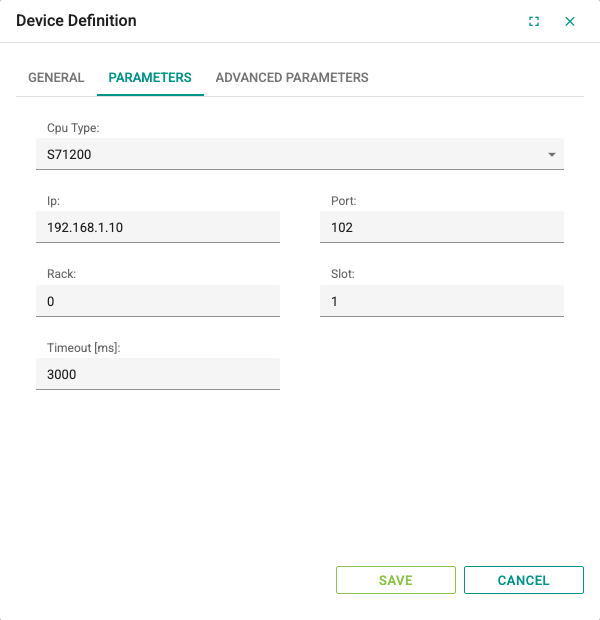
Task: Cancel the device definition changes
Action: tap(524, 580)
